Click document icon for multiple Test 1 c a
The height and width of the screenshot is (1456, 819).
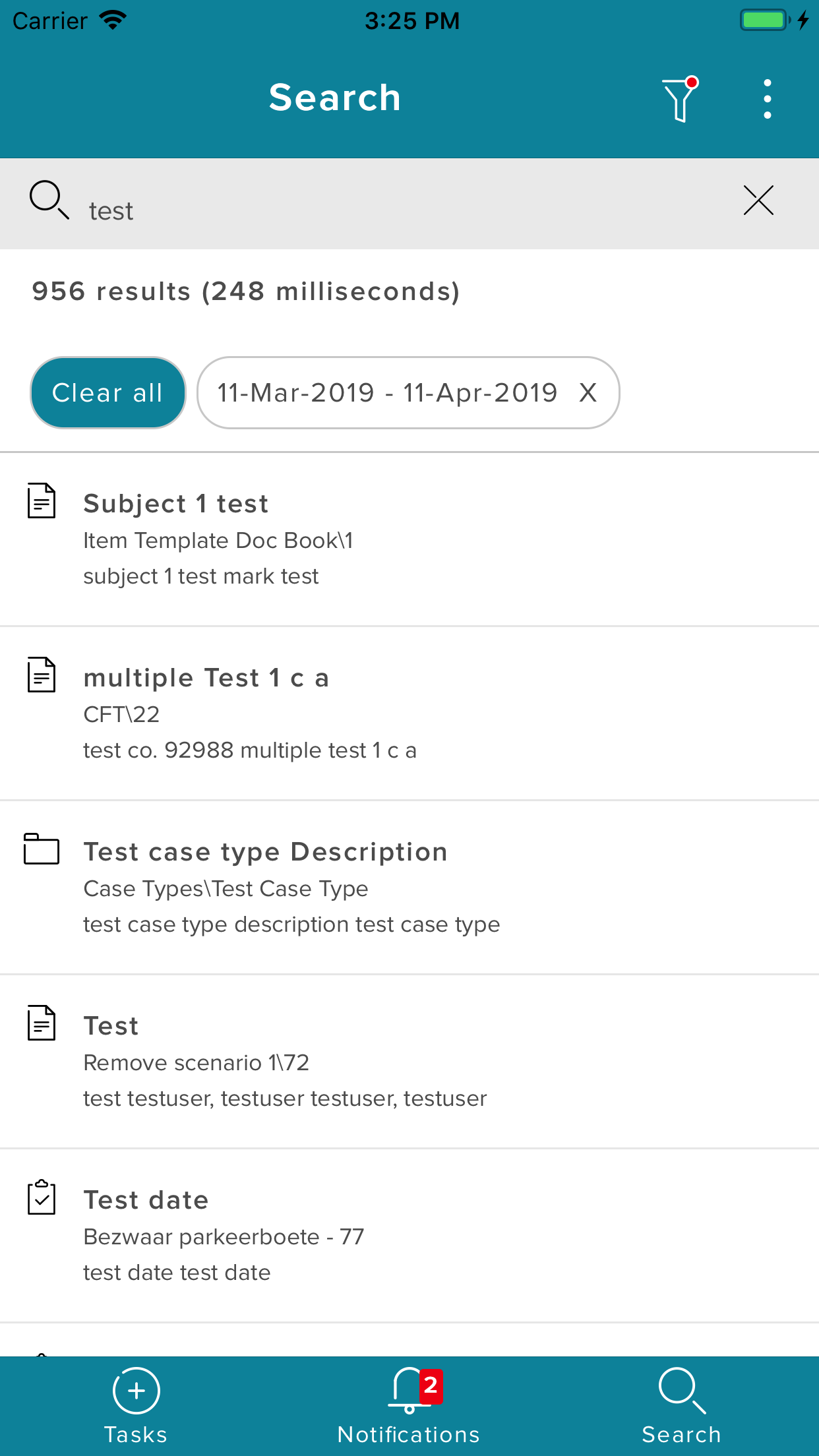pos(42,675)
